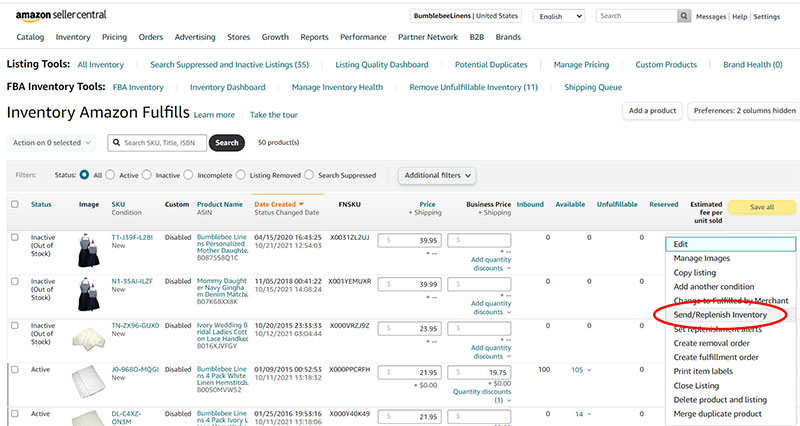The width and height of the screenshot is (800, 426).
Task: Select the checkbox for SKU J0-968O-MQGI
Action: tap(15, 369)
